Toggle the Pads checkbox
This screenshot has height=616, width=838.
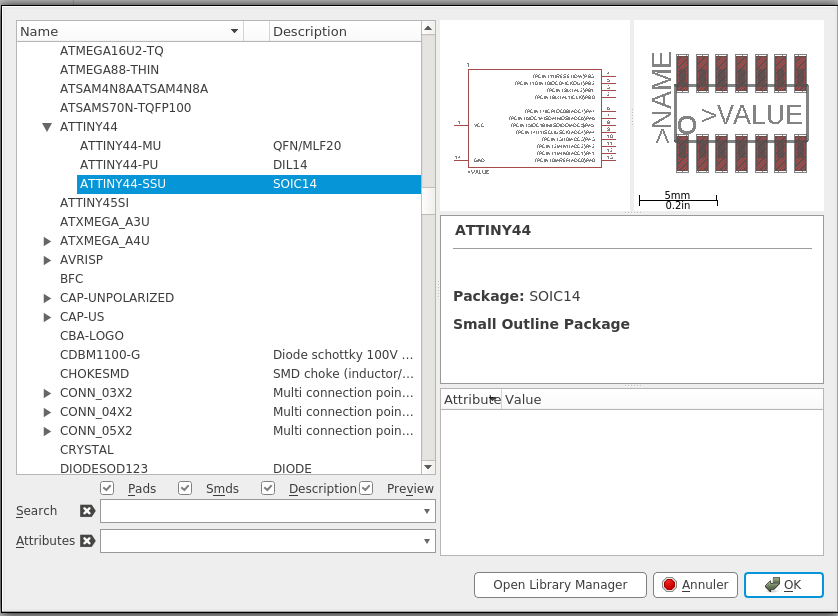click(107, 488)
